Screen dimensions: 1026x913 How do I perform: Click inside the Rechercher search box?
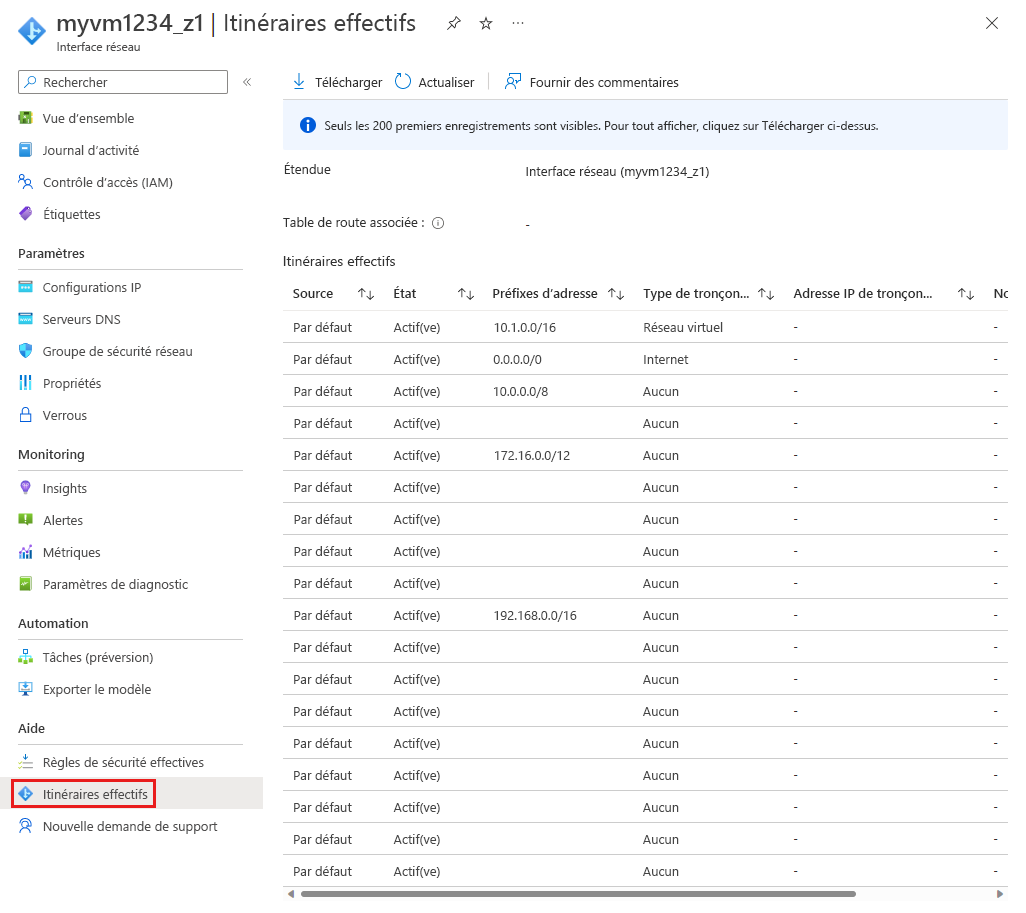[x=122, y=81]
